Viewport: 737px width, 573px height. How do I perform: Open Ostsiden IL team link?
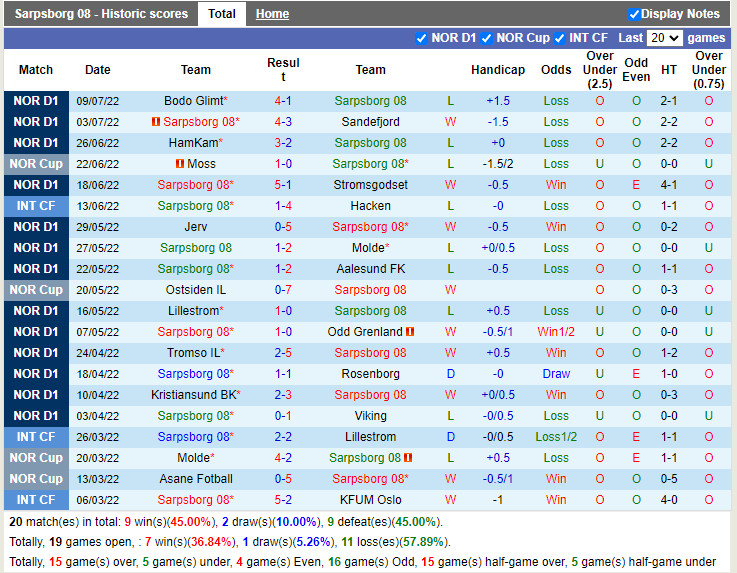click(196, 290)
